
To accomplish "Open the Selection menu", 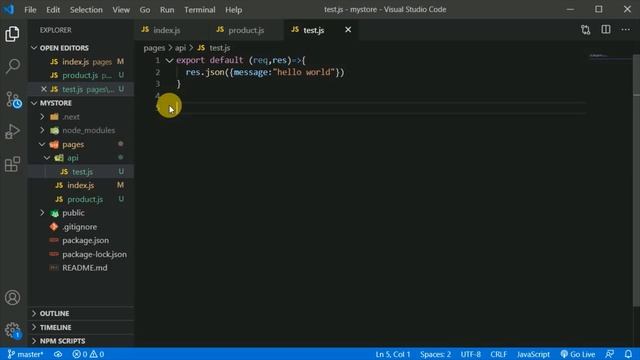I will (86, 9).
